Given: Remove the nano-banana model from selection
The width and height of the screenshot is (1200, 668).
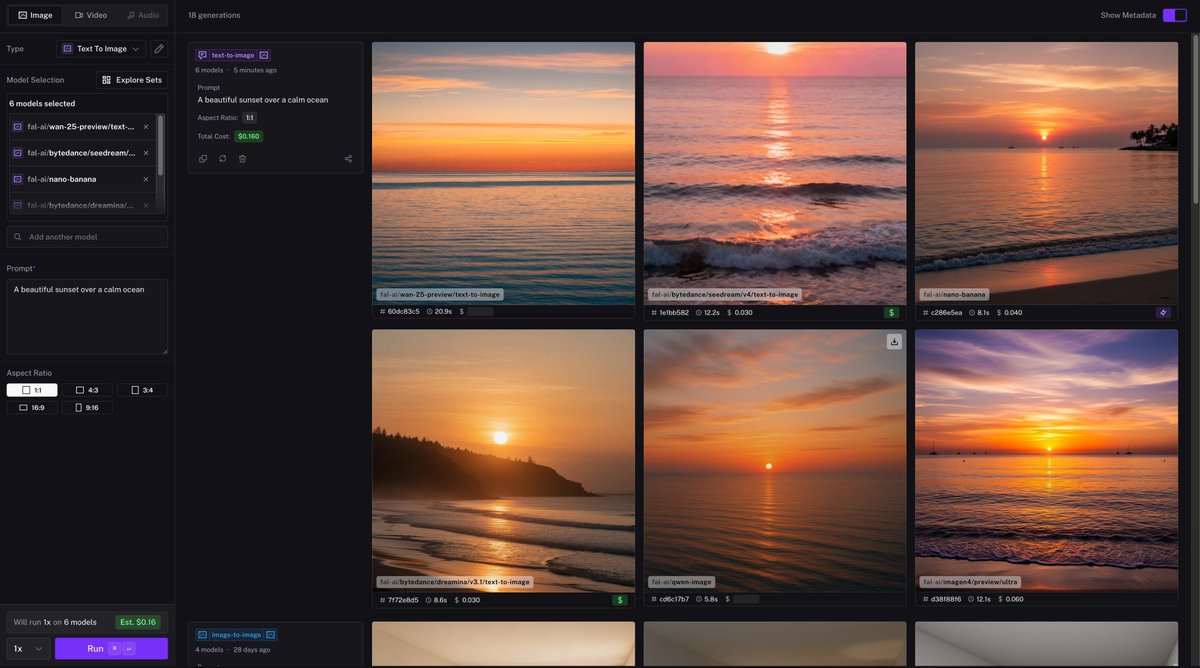Looking at the screenshot, I should (146, 179).
